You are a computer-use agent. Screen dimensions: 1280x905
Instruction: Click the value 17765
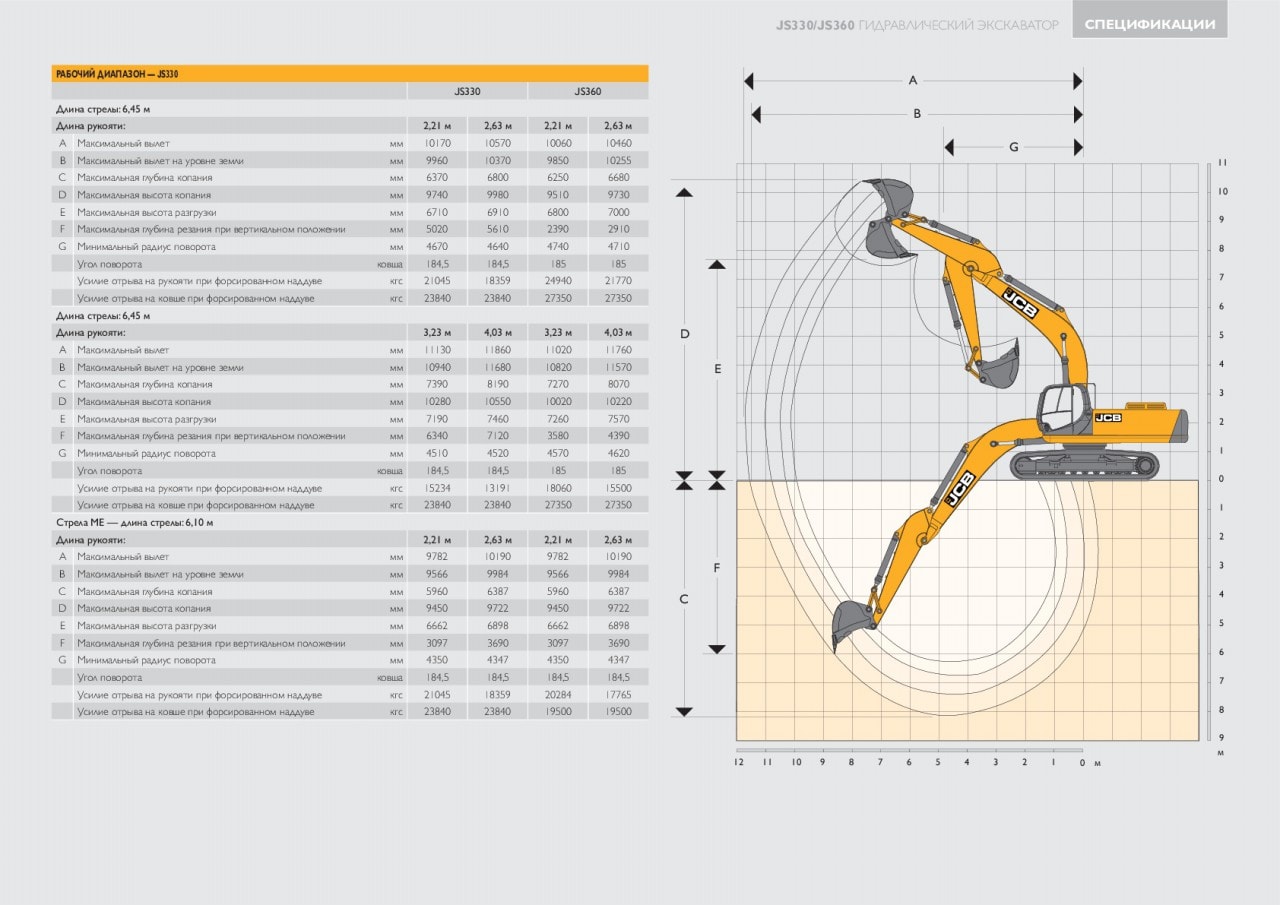pos(618,695)
